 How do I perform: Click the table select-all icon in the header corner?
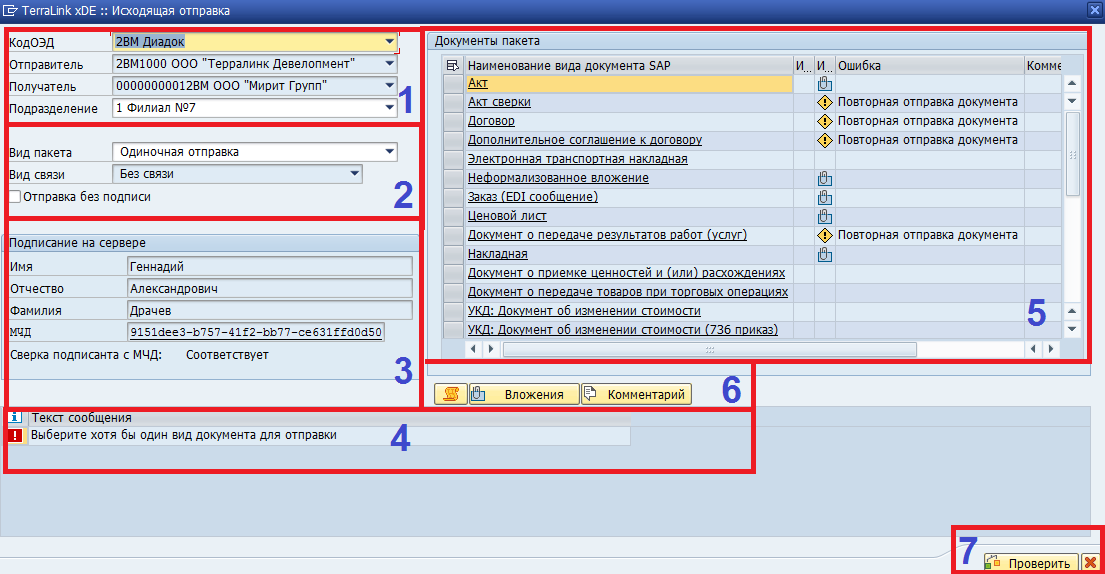tap(454, 66)
